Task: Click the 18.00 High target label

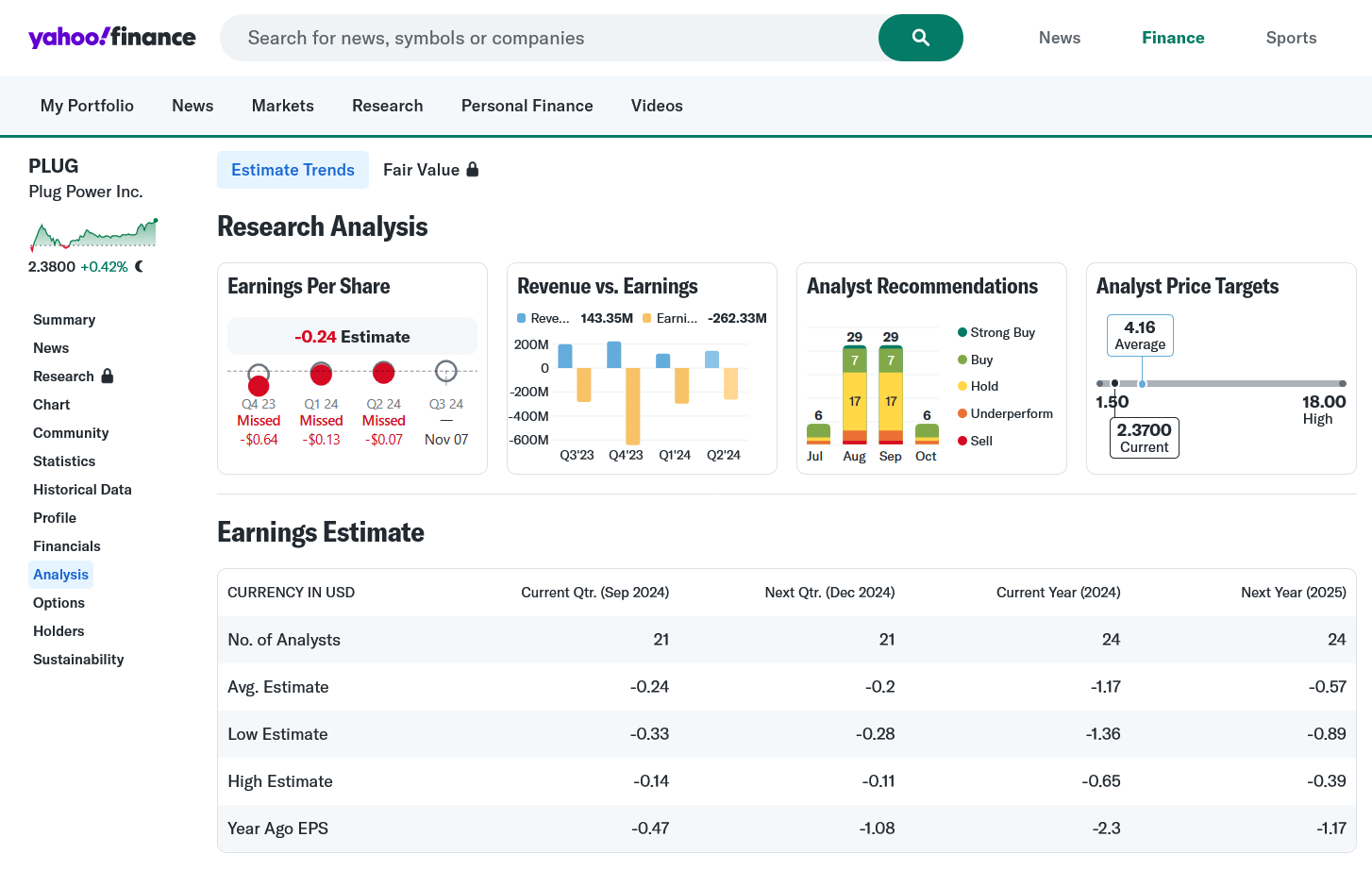Action: [1323, 410]
